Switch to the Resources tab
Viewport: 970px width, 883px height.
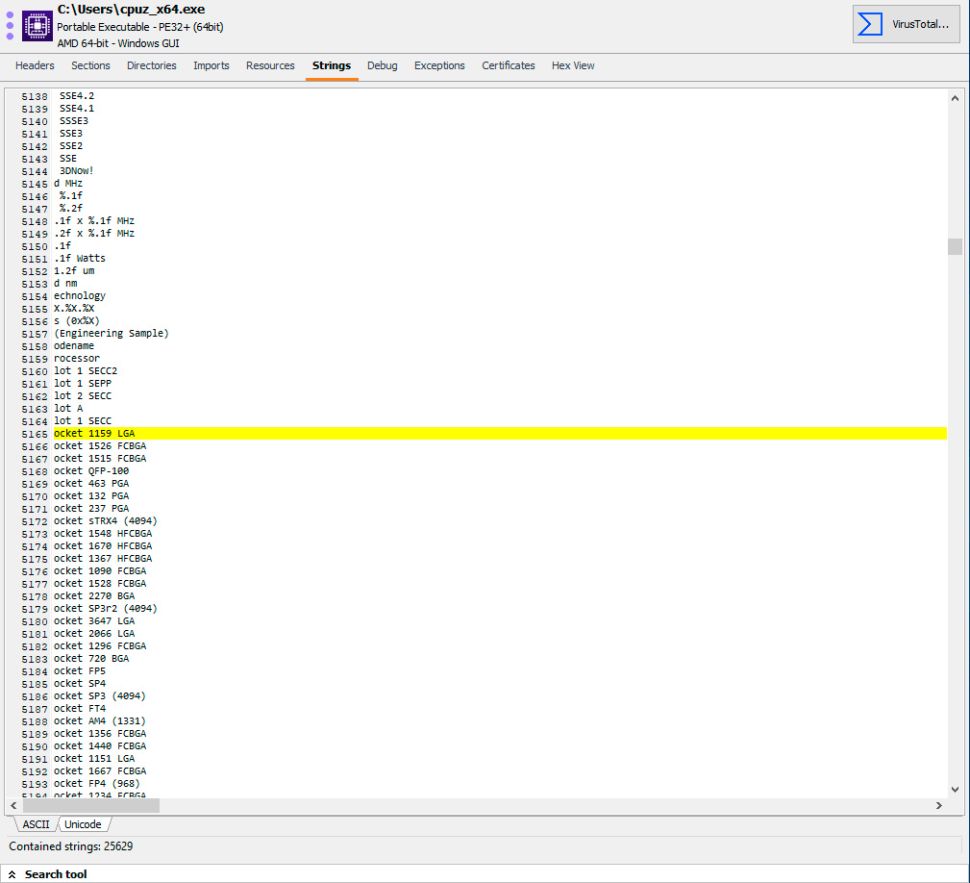pos(270,66)
